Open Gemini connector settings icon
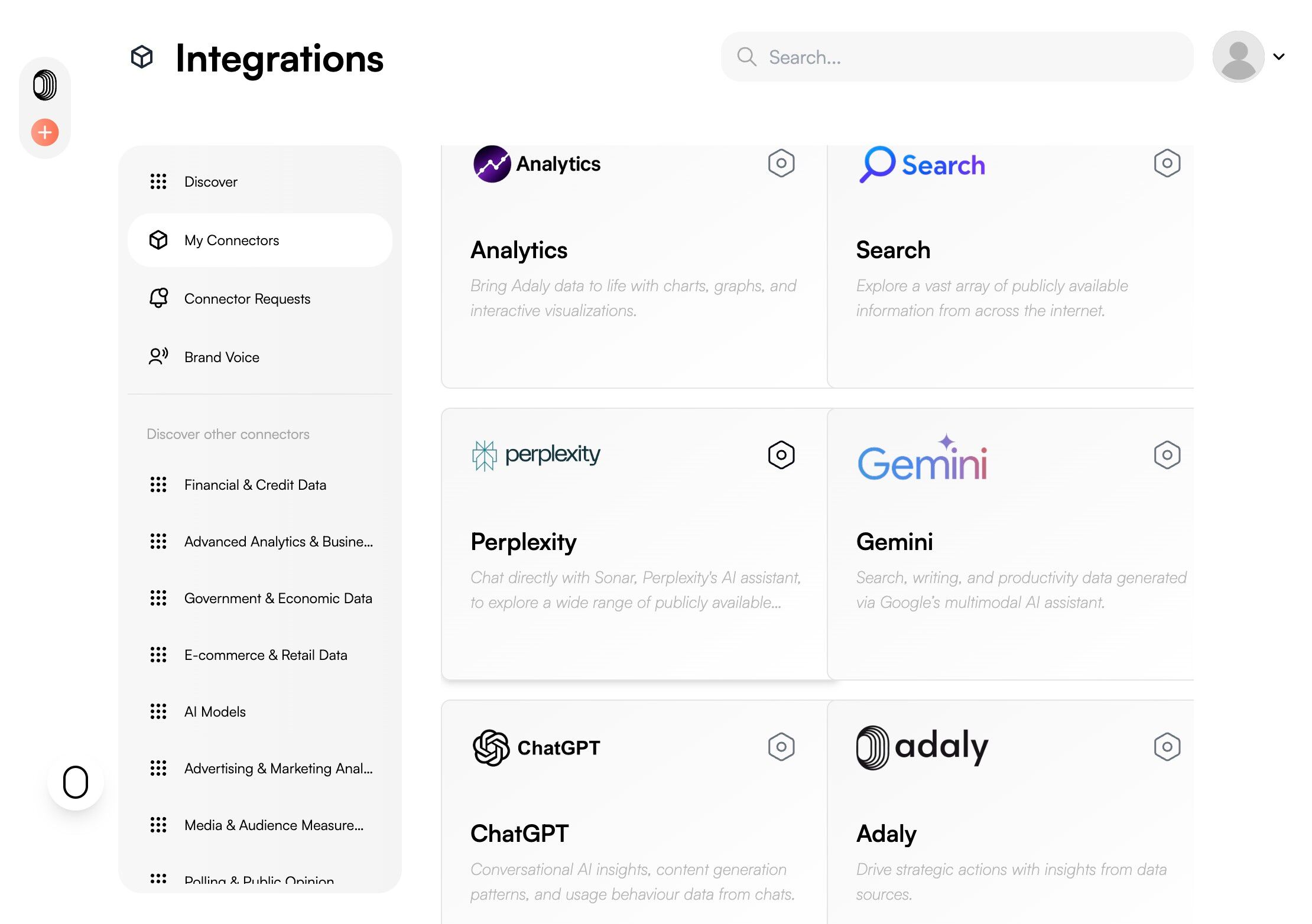 (1167, 455)
